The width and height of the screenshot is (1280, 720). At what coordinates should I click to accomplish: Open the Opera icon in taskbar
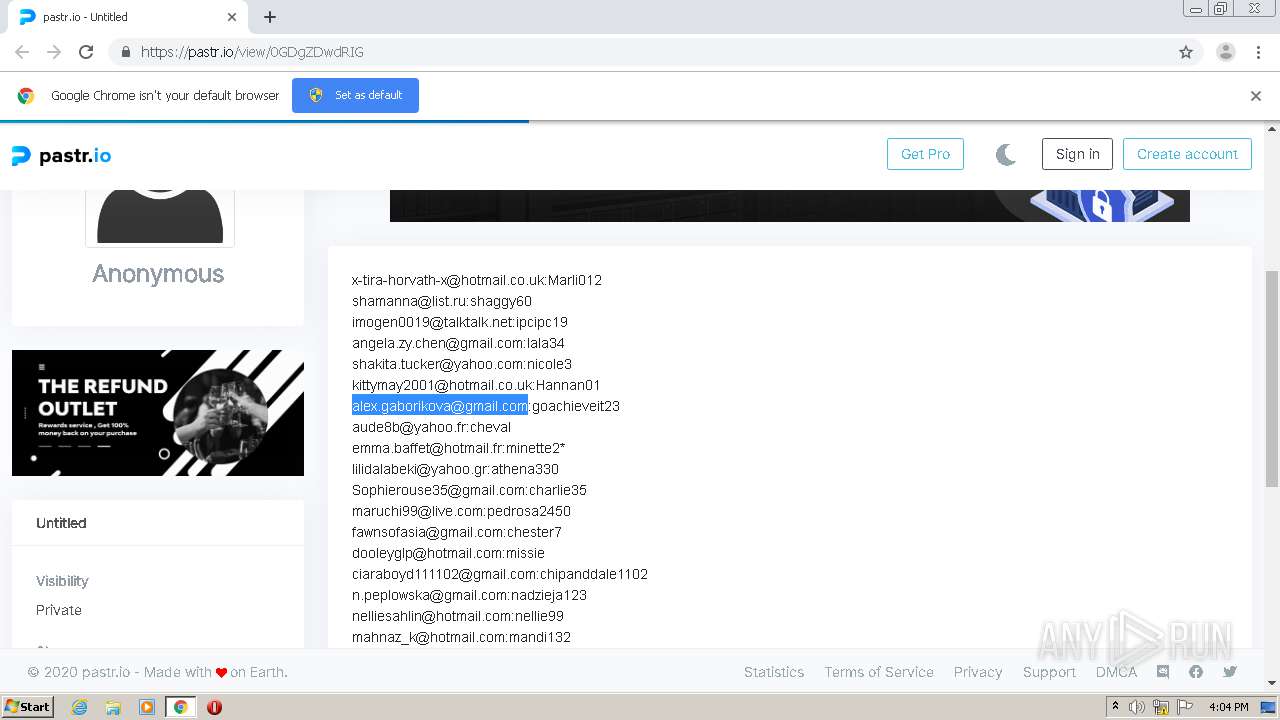click(x=214, y=707)
